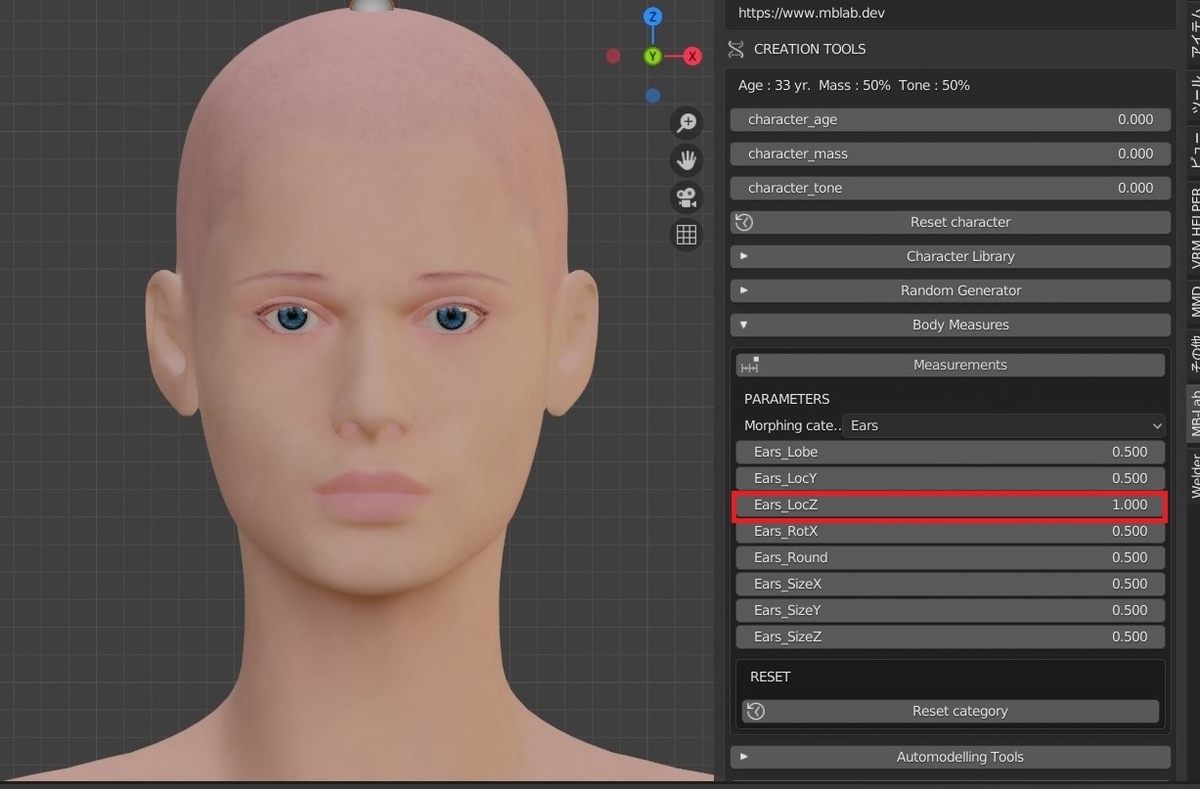The image size is (1200, 789).
Task: Click the Ears_Lobe slider
Action: [950, 452]
